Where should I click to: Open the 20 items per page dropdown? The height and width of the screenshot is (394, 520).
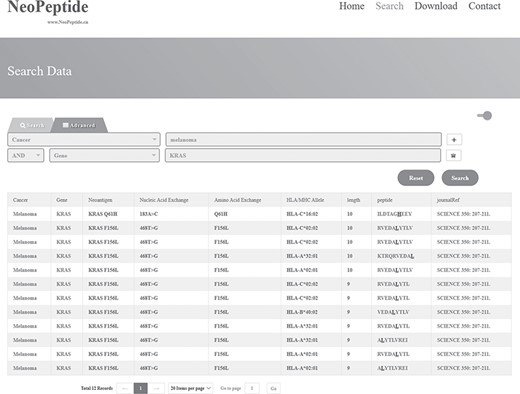coord(190,388)
